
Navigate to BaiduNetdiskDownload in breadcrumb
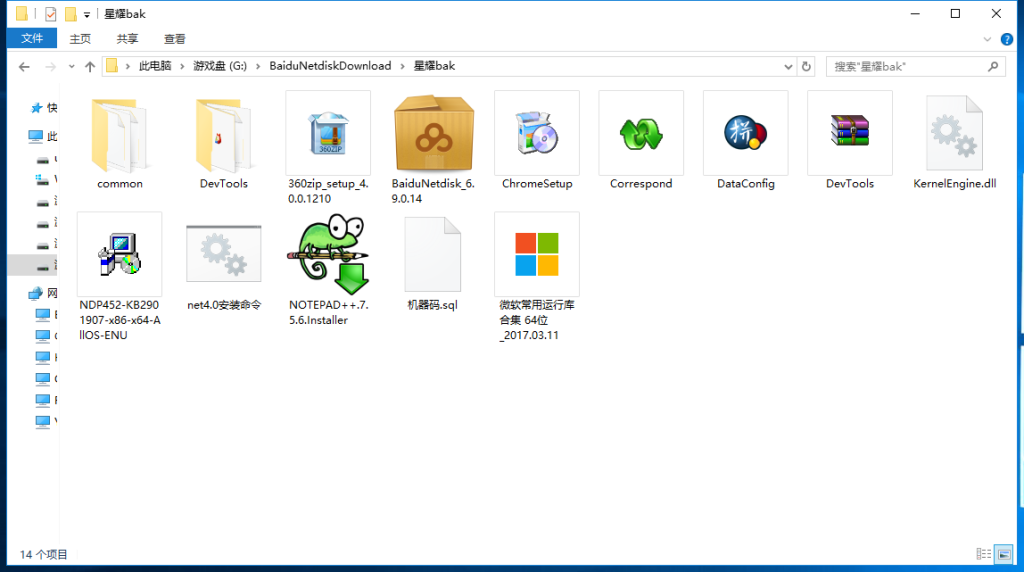(330, 66)
